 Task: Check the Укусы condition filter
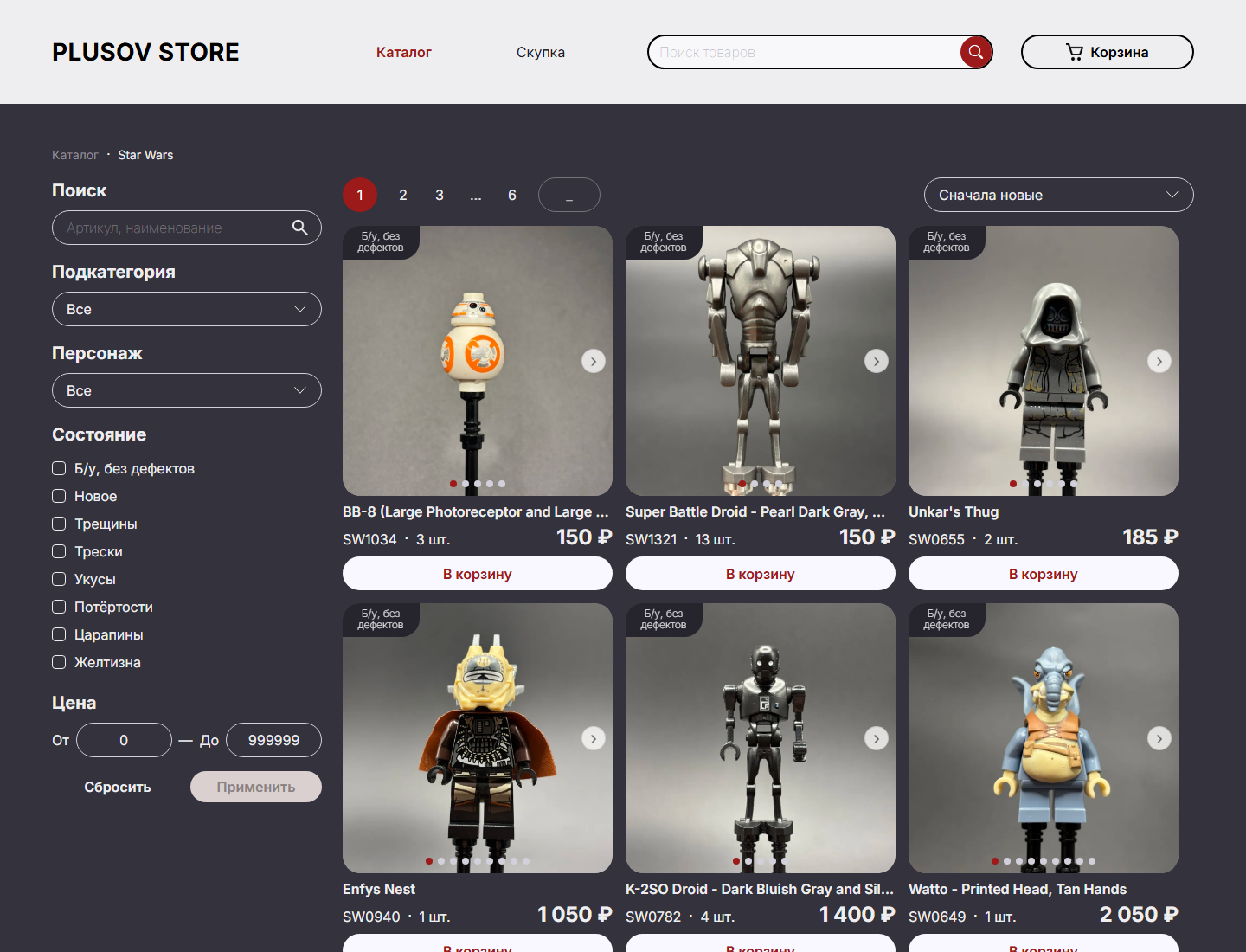59,579
